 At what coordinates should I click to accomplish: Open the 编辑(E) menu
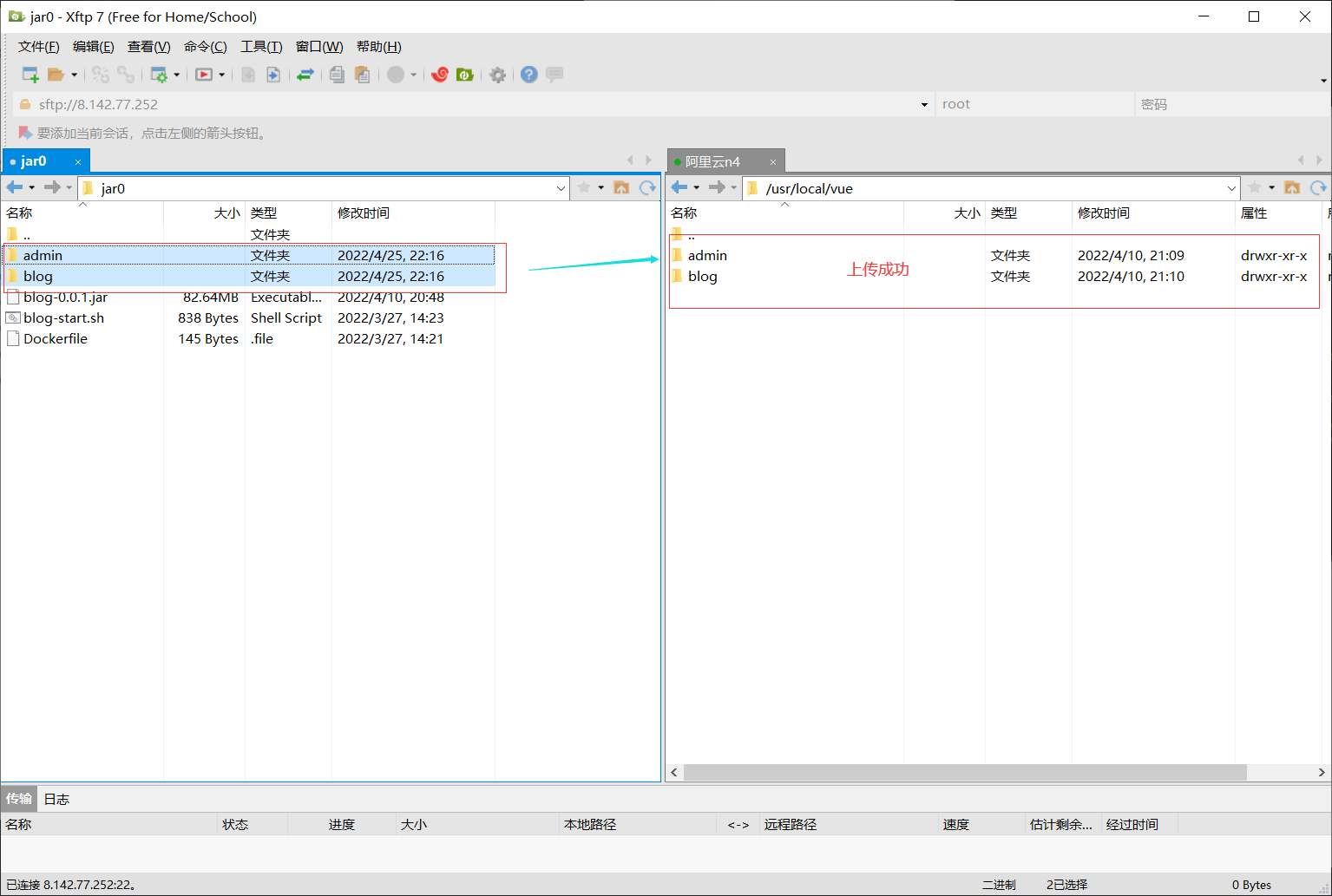(x=94, y=47)
